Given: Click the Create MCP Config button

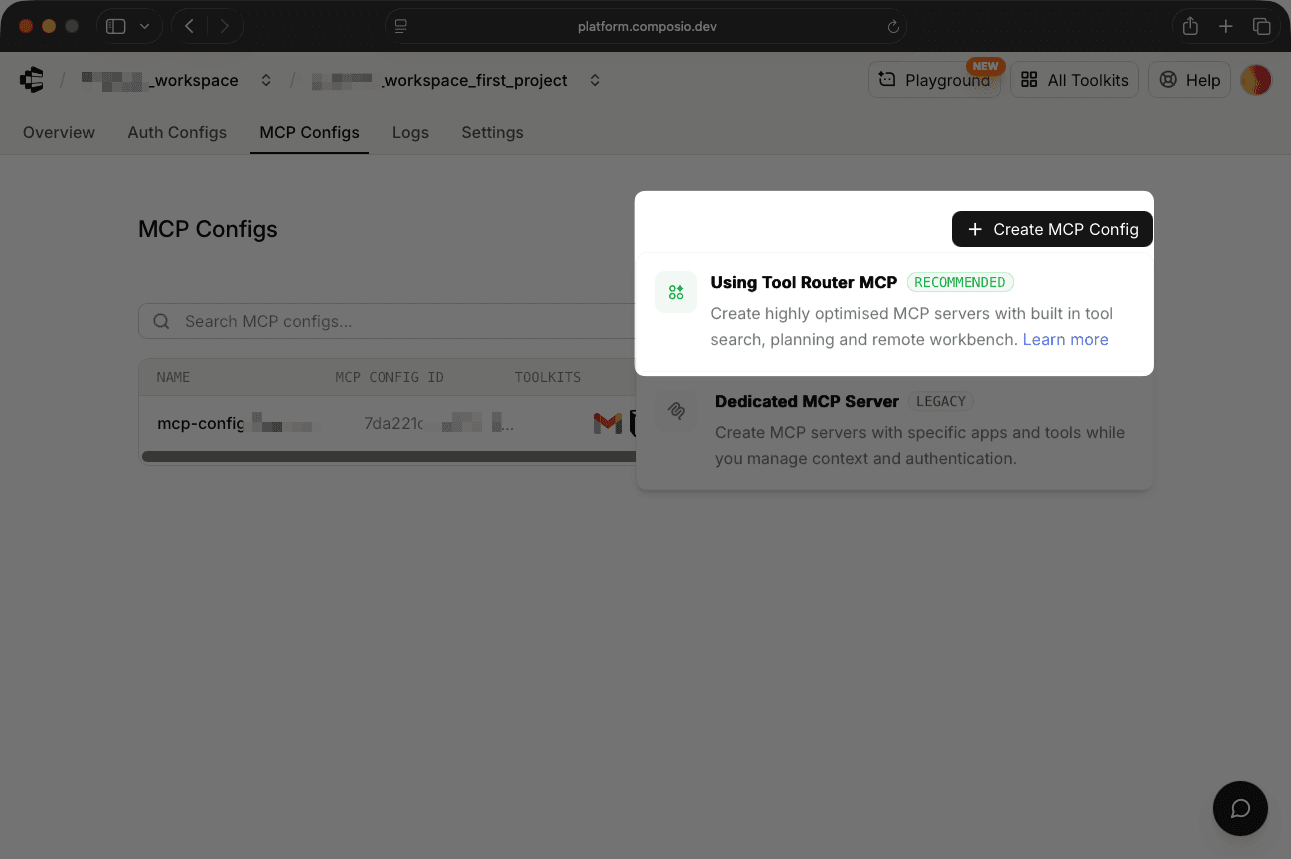Looking at the screenshot, I should (1052, 229).
